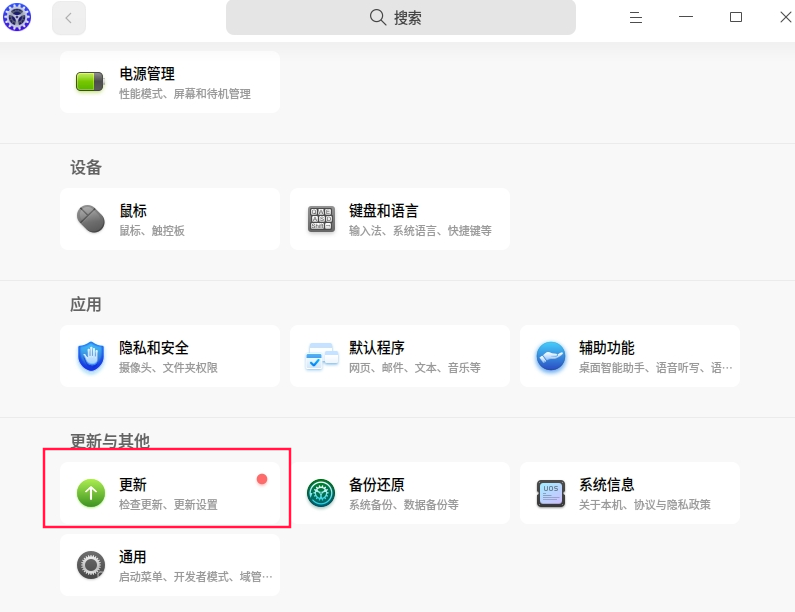Click the text 性能模式、屏幕和待机管理
Screen dimensions: 795x612
185,94
